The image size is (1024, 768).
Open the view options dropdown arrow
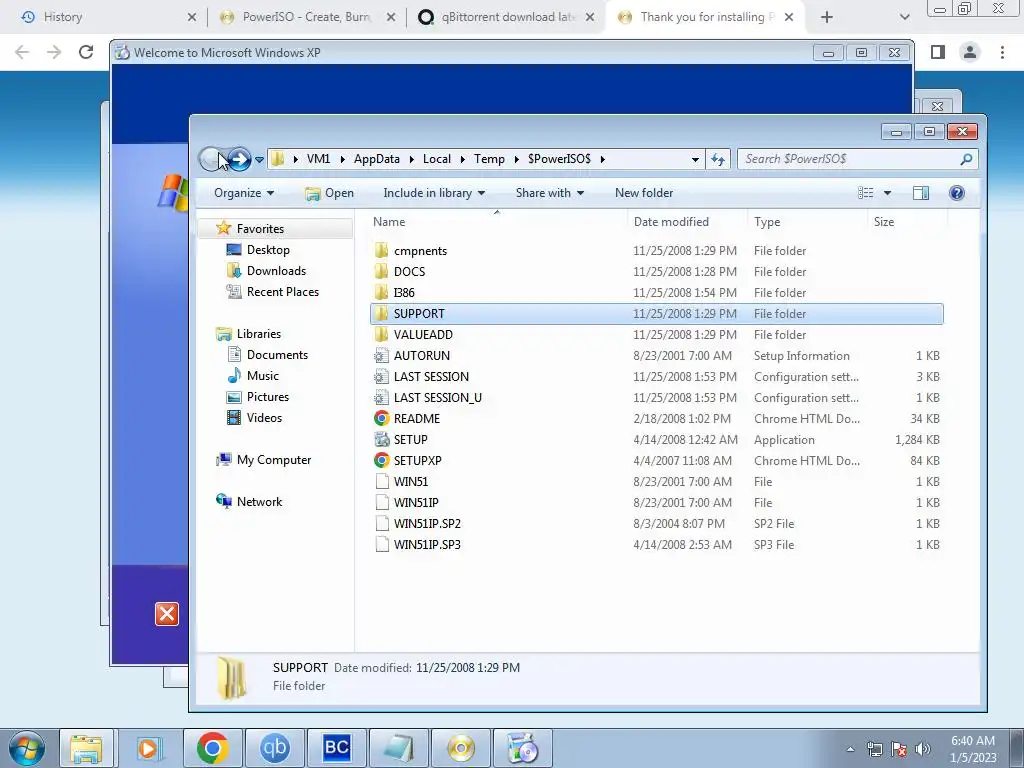coord(887,193)
